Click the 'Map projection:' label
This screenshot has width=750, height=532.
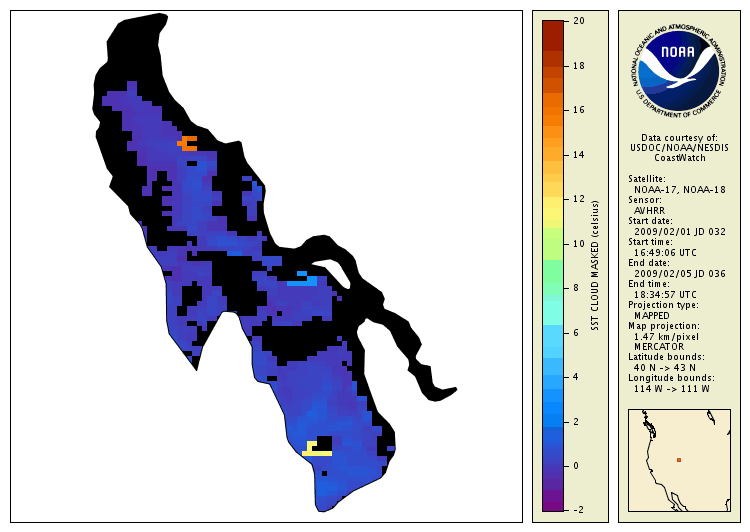click(663, 326)
